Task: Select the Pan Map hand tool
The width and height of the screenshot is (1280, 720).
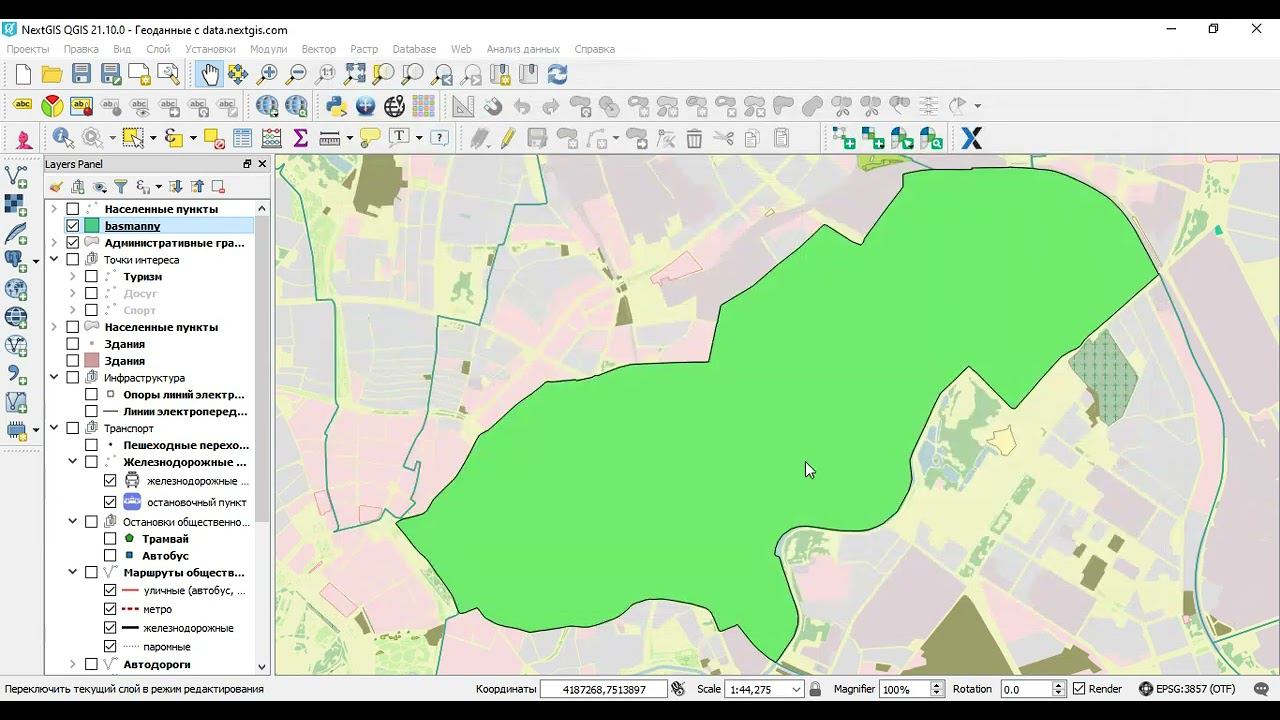Action: [209, 74]
